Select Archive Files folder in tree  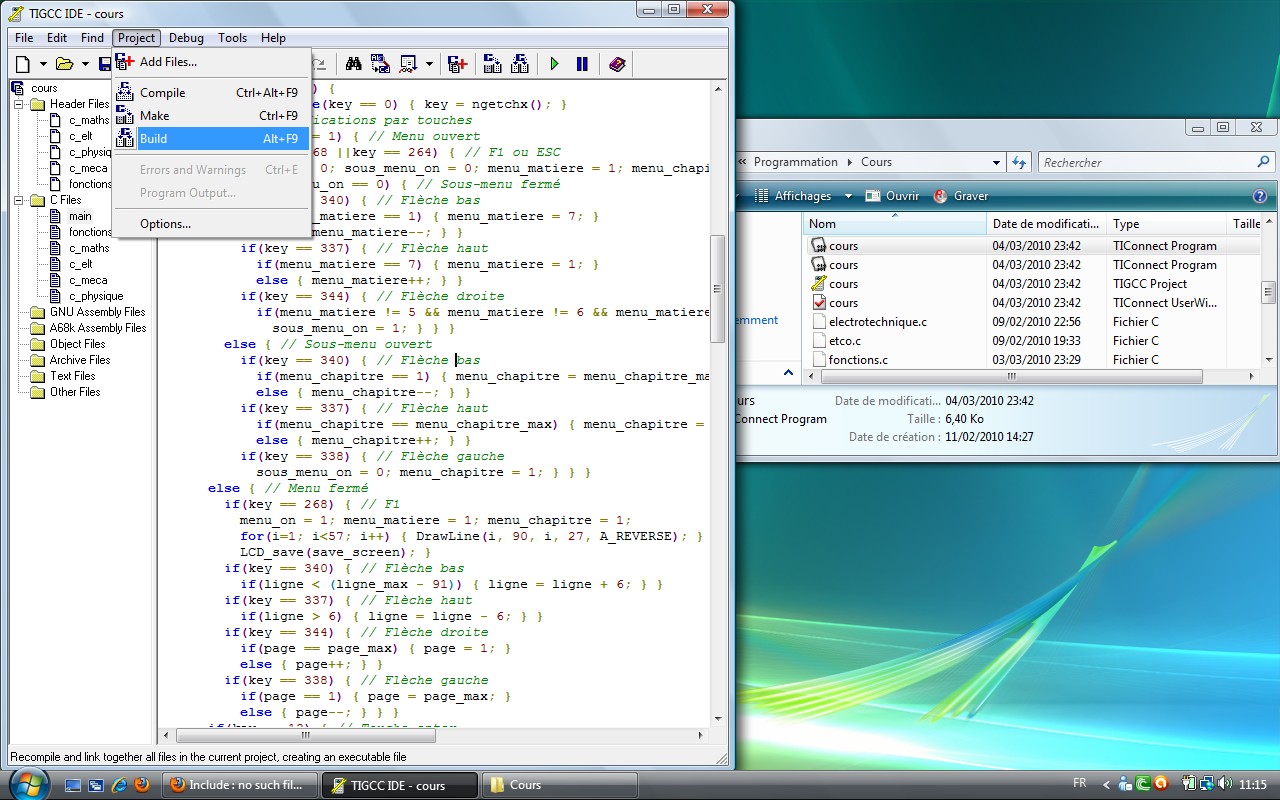[80, 360]
